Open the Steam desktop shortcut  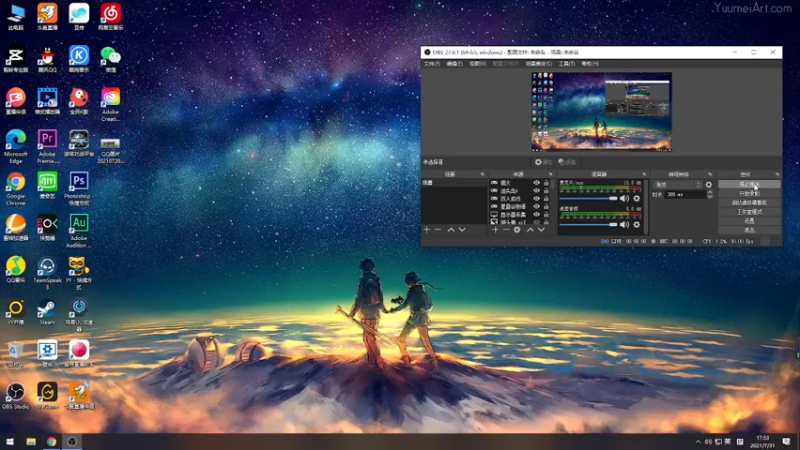47,312
